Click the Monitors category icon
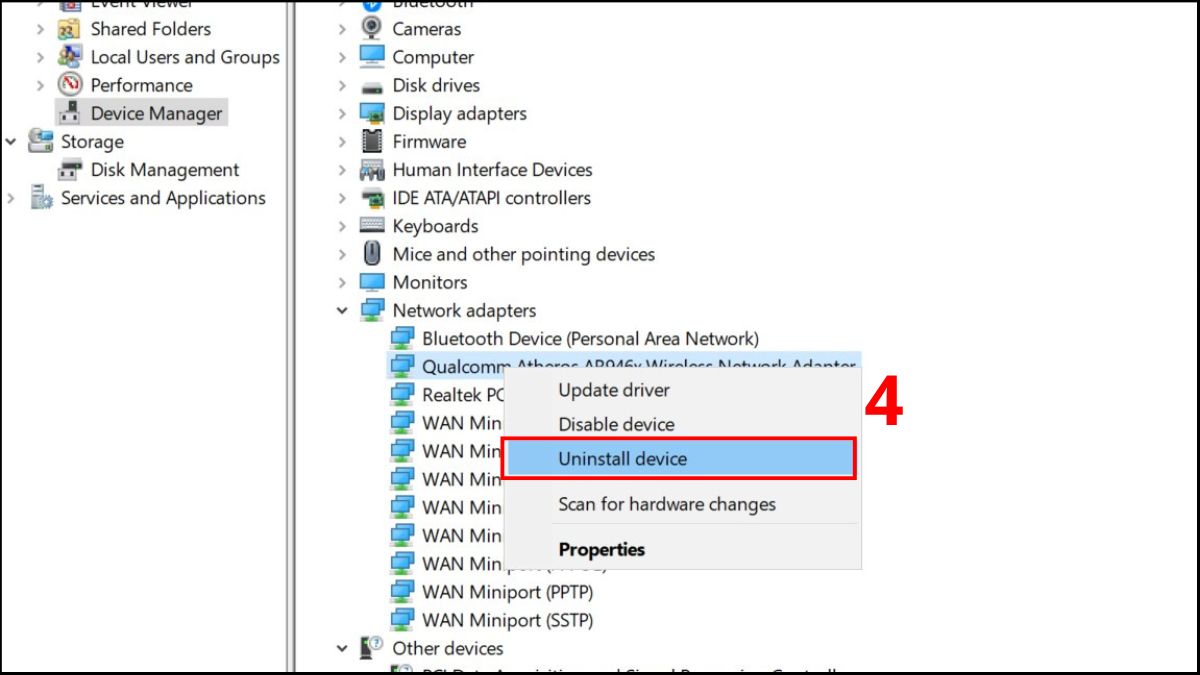Screen dimensions: 1200x675 (x=370, y=282)
